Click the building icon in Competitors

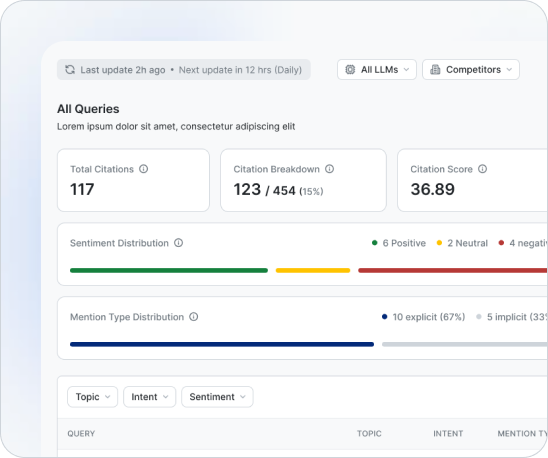click(435, 70)
